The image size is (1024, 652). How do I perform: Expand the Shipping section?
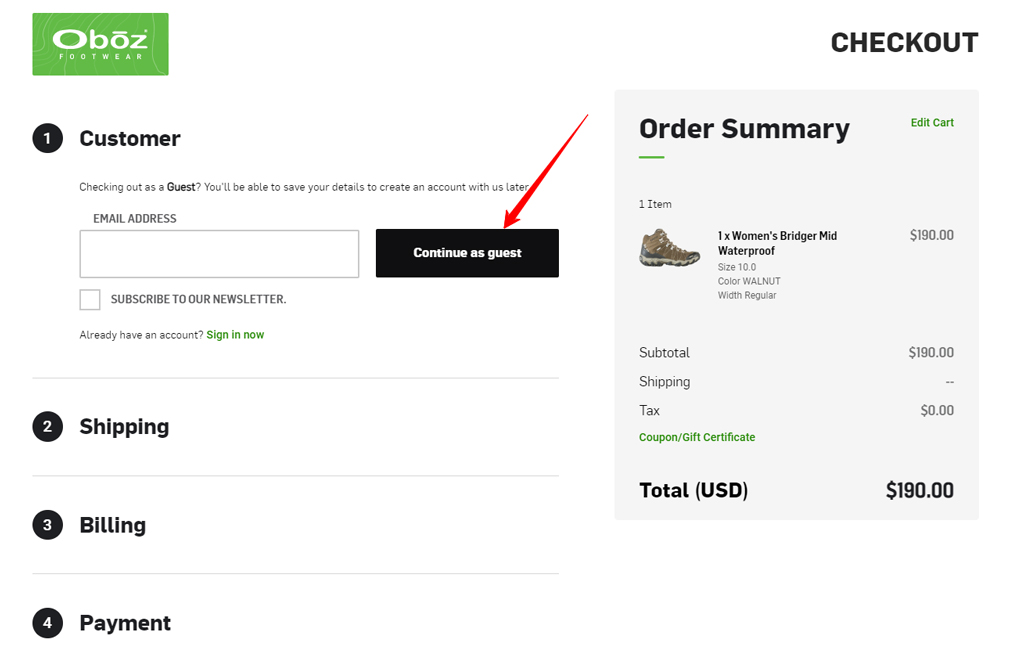pyautogui.click(x=124, y=426)
